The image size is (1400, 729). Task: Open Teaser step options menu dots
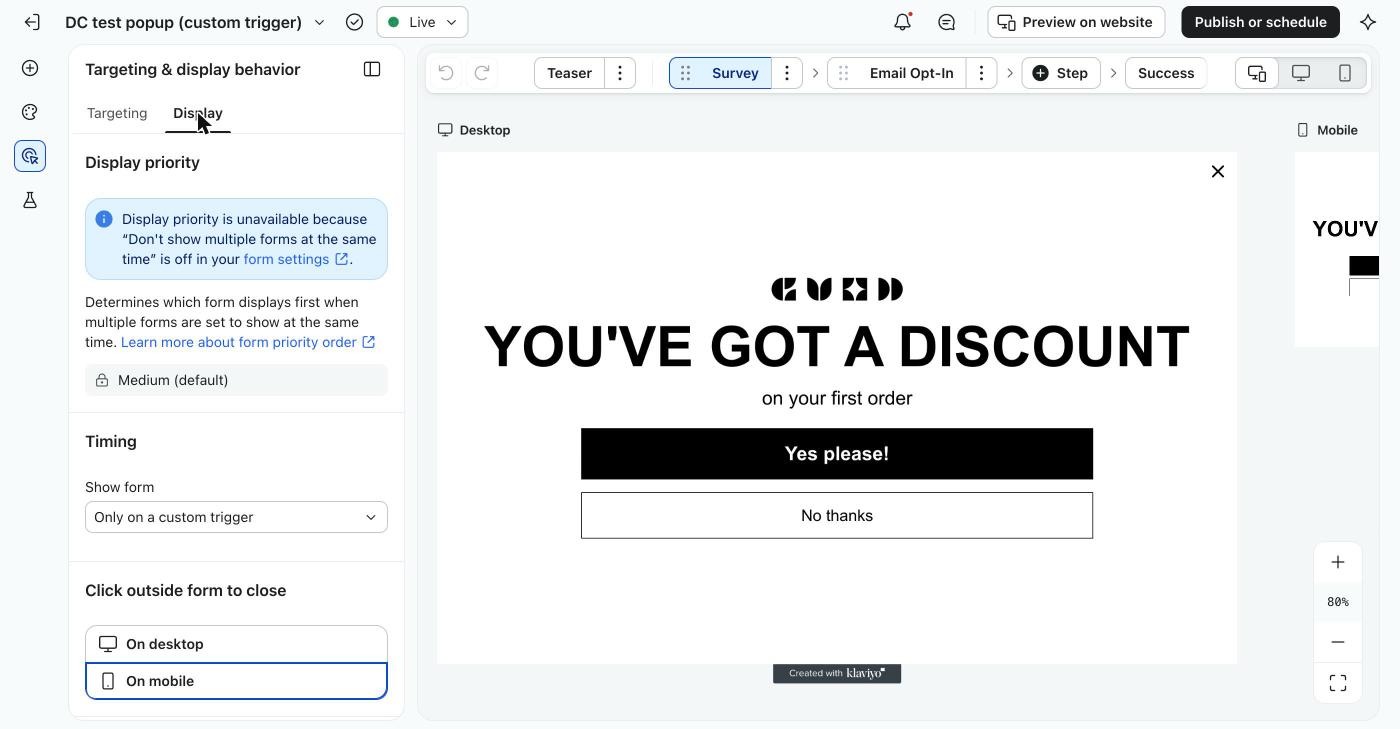[620, 73]
